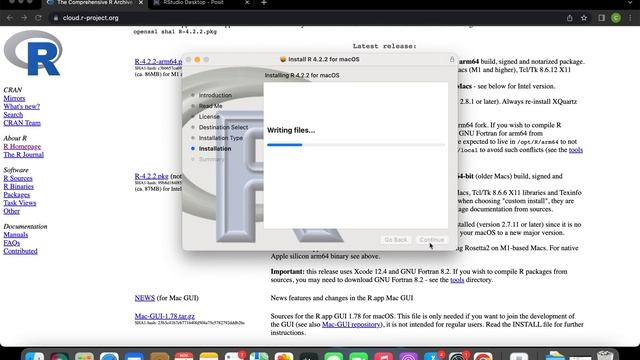Reload the cloud.r-project.org page
This screenshot has width=640, height=360.
[38, 18]
